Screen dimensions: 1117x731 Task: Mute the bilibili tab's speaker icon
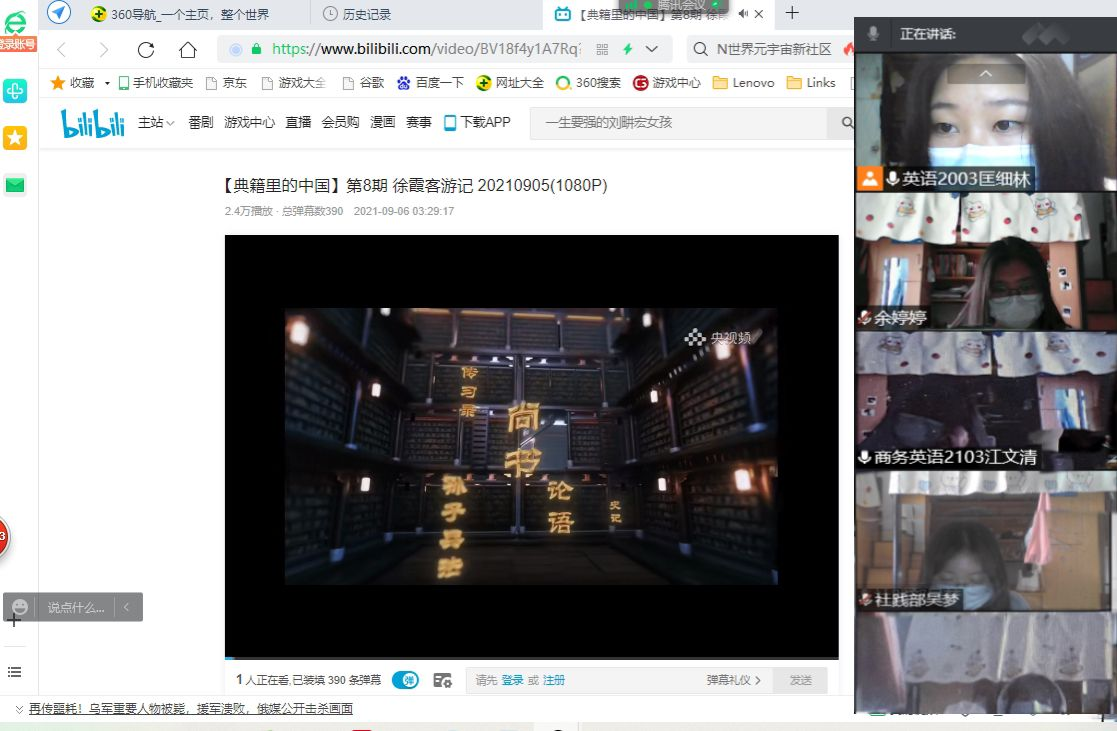742,14
